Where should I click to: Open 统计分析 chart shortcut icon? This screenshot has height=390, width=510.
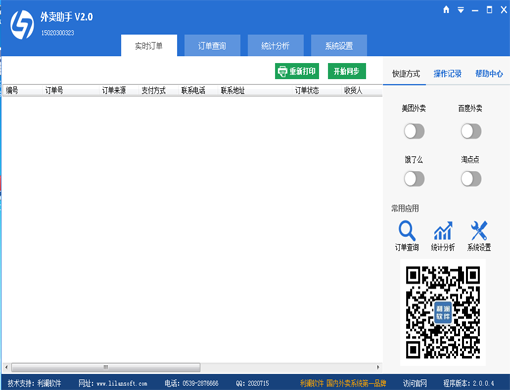(443, 231)
